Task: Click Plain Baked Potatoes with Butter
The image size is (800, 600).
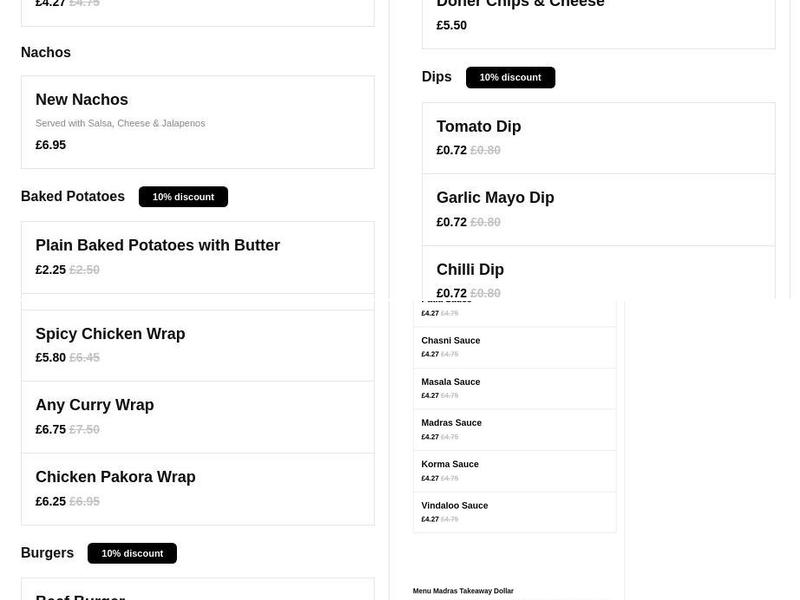Action: click(197, 256)
